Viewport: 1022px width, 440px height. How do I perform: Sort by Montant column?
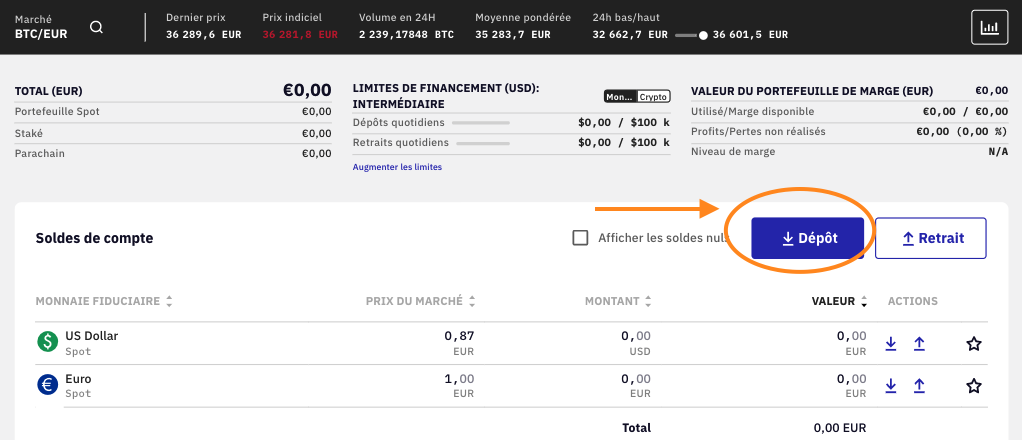[618, 301]
